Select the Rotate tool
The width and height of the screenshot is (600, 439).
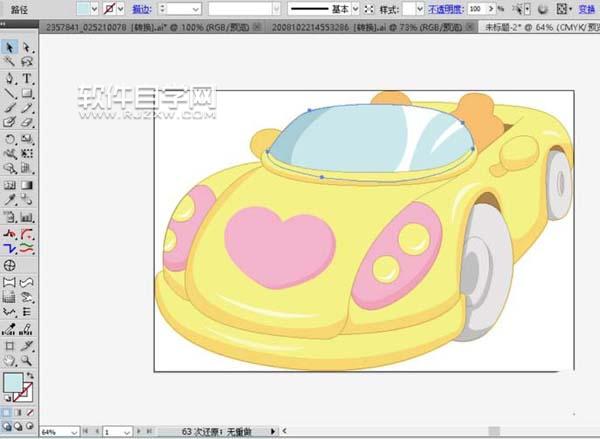pyautogui.click(x=9, y=139)
